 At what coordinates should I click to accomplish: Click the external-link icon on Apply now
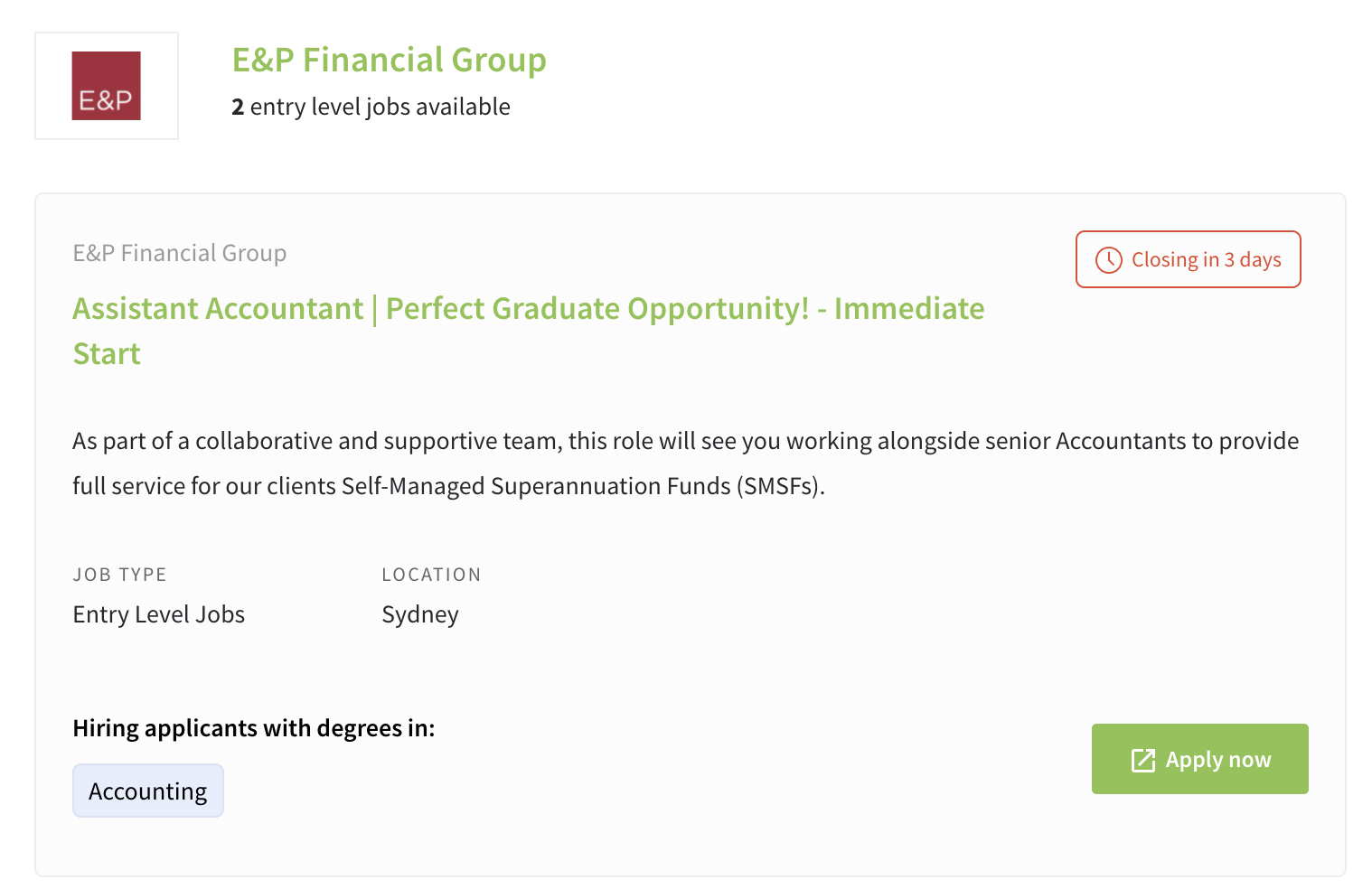(x=1143, y=760)
